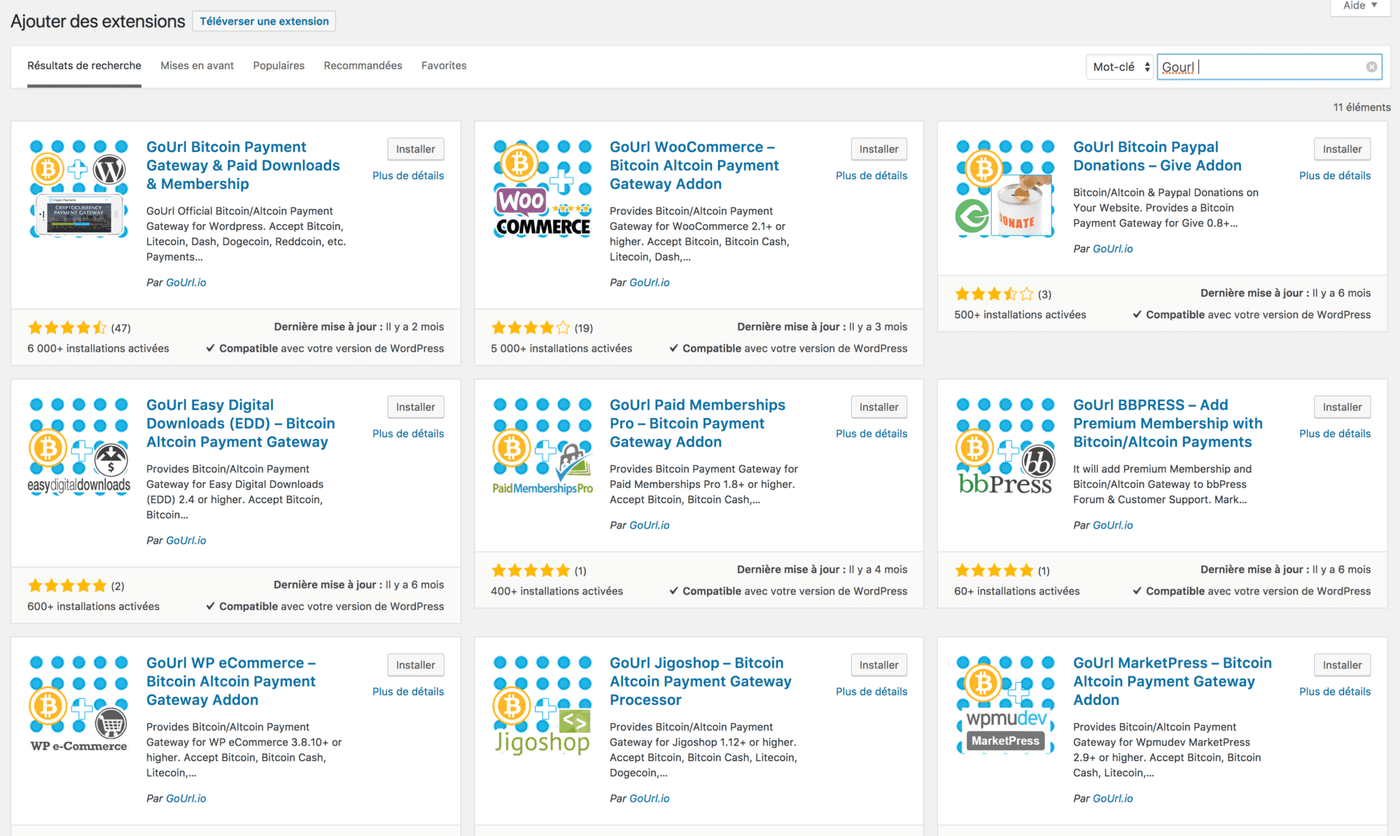Switch to the Mises en avant tab
This screenshot has height=836, width=1400.
[x=196, y=65]
